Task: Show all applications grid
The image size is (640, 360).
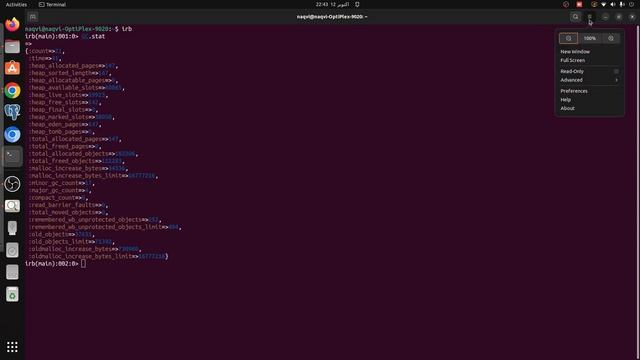Action: click(12, 347)
